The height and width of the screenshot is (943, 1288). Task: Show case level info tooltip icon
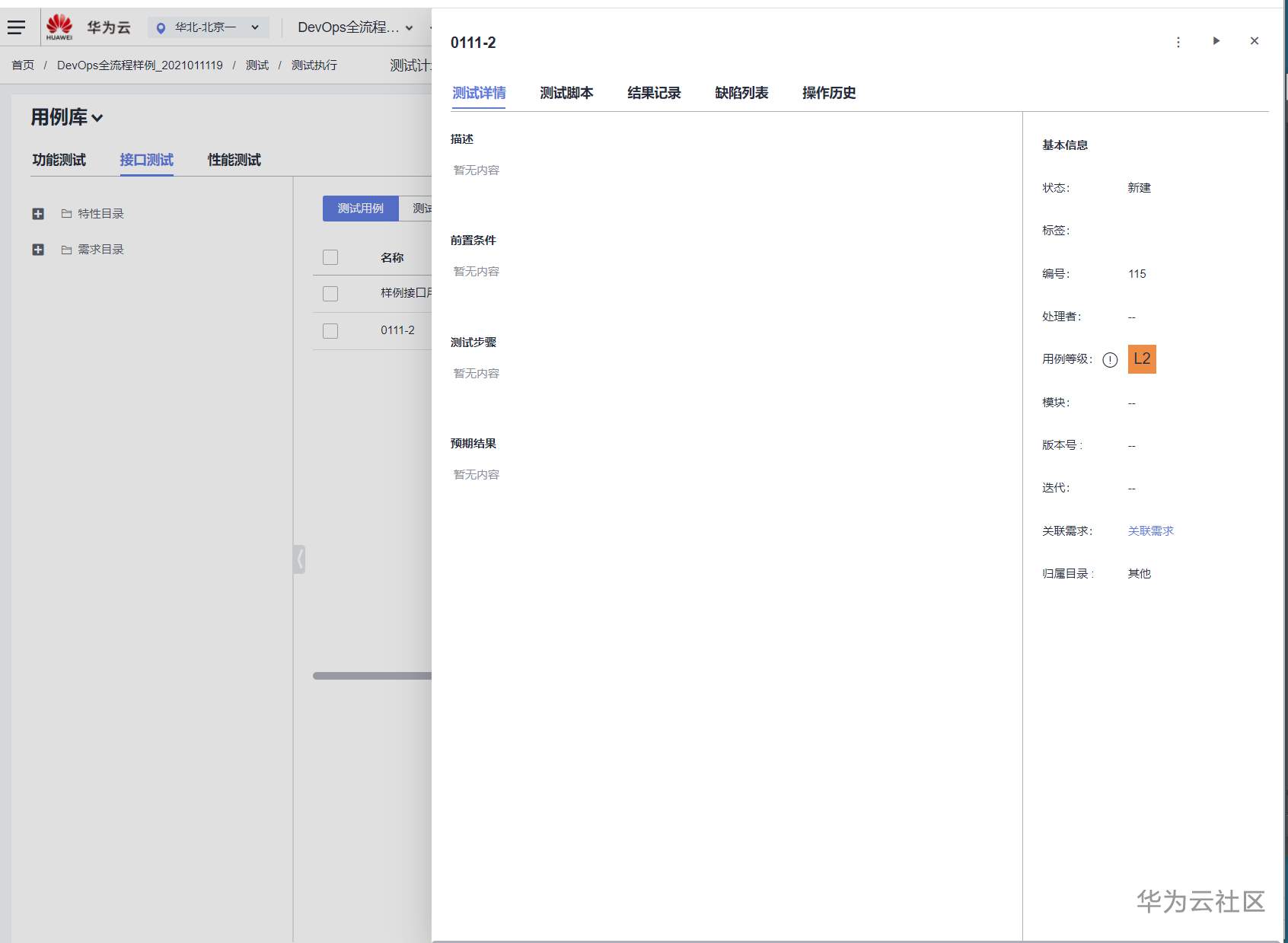(x=1110, y=360)
